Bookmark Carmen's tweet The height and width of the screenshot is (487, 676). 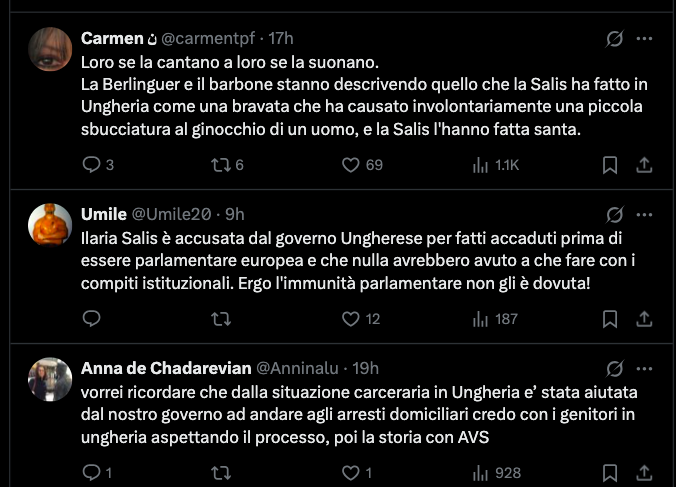[610, 165]
